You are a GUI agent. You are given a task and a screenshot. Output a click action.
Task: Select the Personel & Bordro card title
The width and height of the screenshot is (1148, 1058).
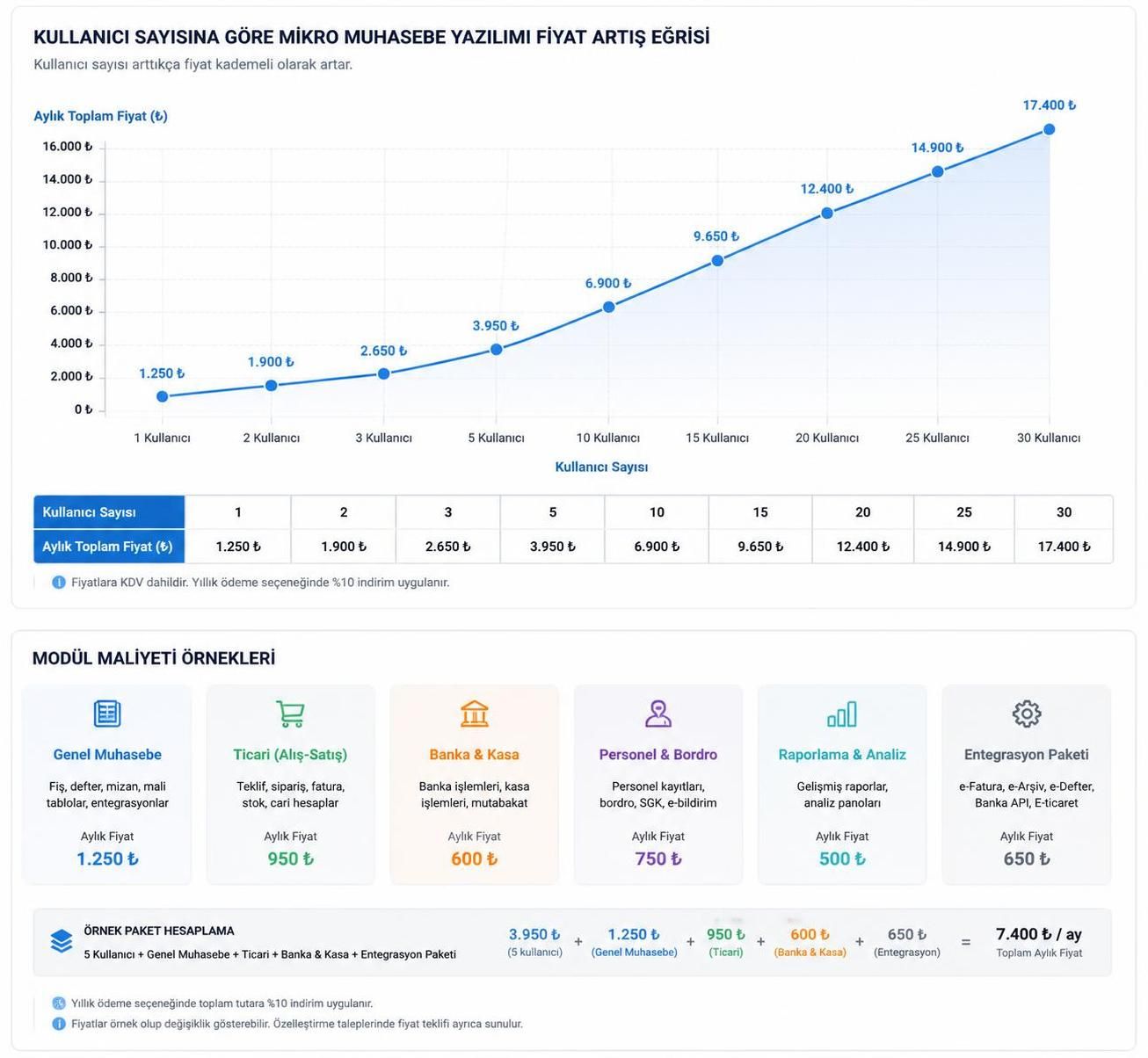coord(658,755)
